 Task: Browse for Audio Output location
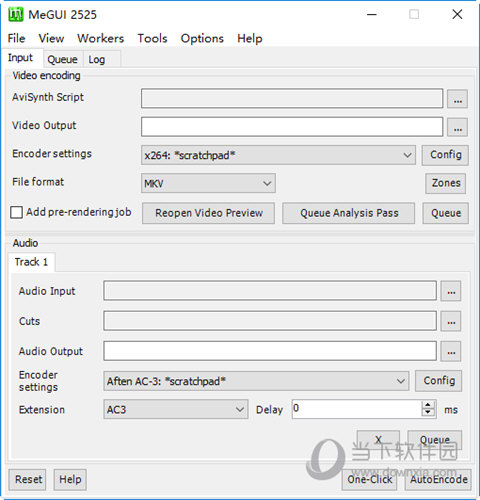(451, 351)
